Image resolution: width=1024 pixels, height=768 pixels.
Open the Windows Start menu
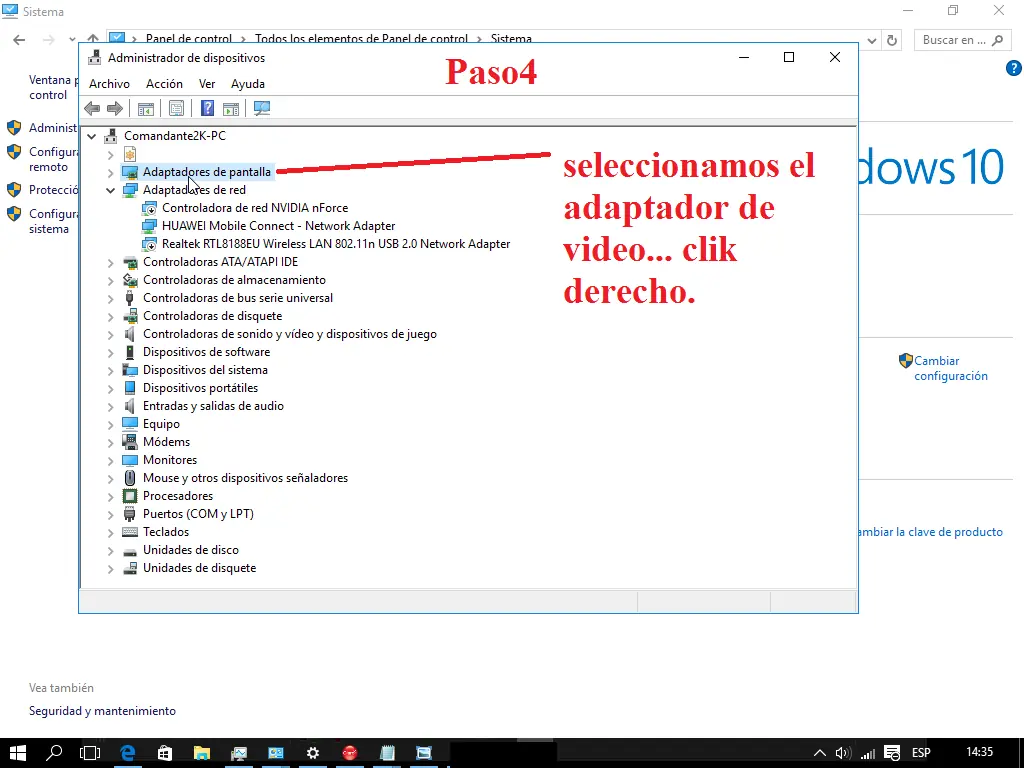click(x=18, y=753)
